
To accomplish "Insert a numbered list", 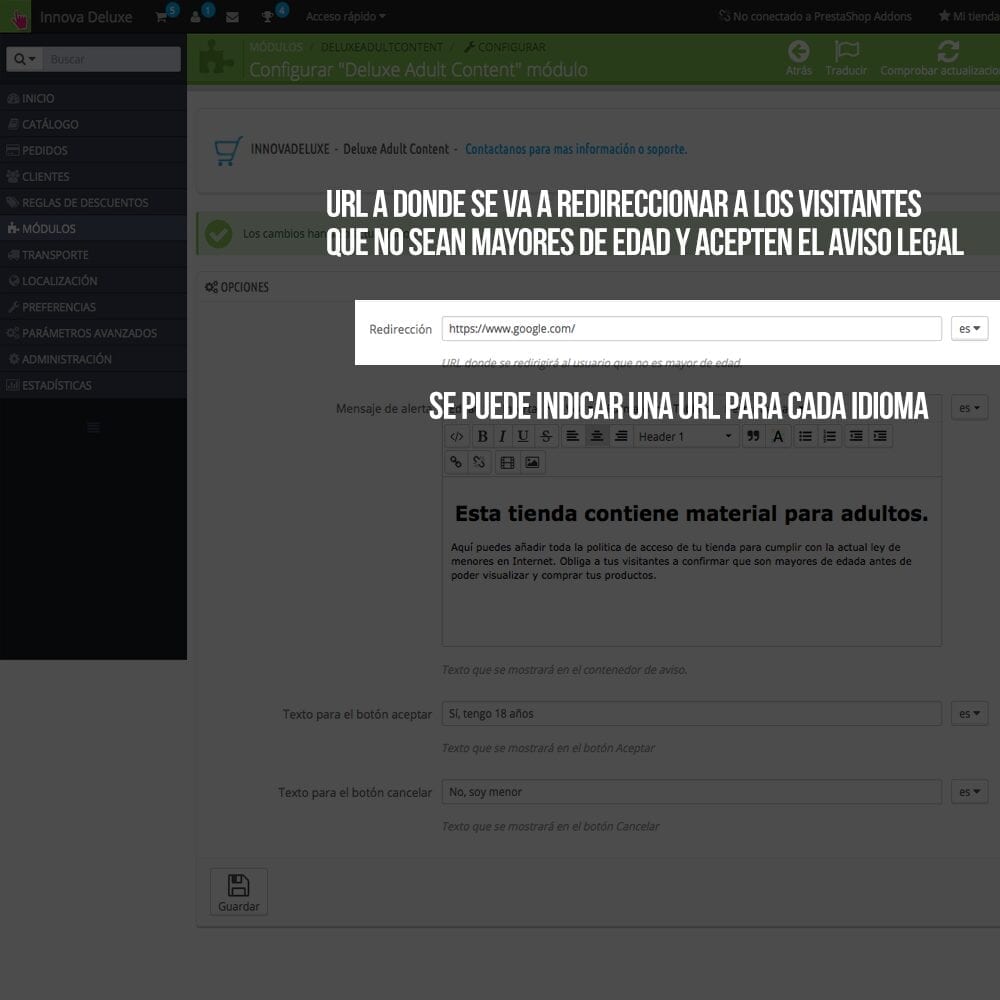I will pos(830,436).
